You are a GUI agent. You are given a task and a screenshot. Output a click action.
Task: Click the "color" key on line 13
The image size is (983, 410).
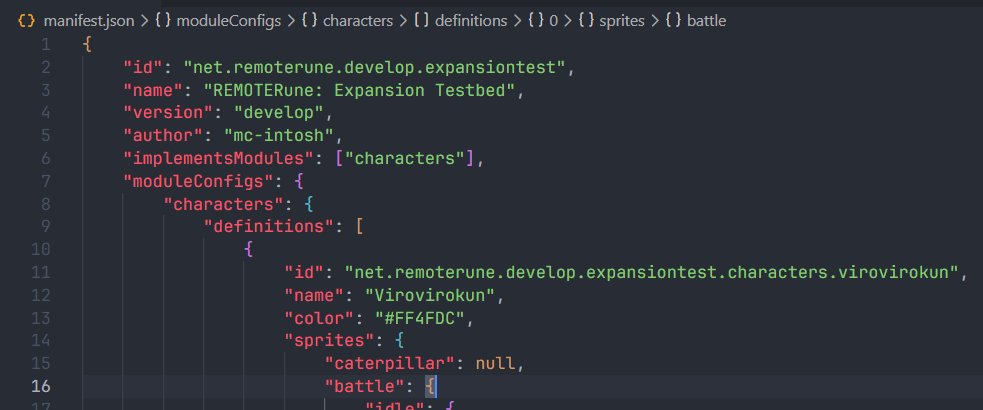click(x=318, y=318)
